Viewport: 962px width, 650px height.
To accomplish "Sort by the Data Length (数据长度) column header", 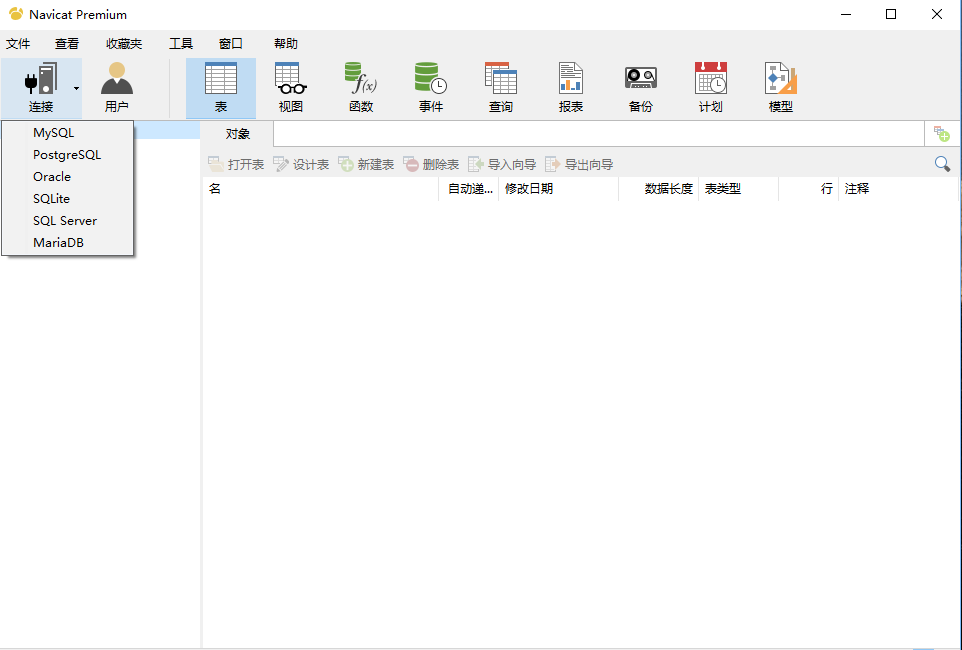I will 658,189.
